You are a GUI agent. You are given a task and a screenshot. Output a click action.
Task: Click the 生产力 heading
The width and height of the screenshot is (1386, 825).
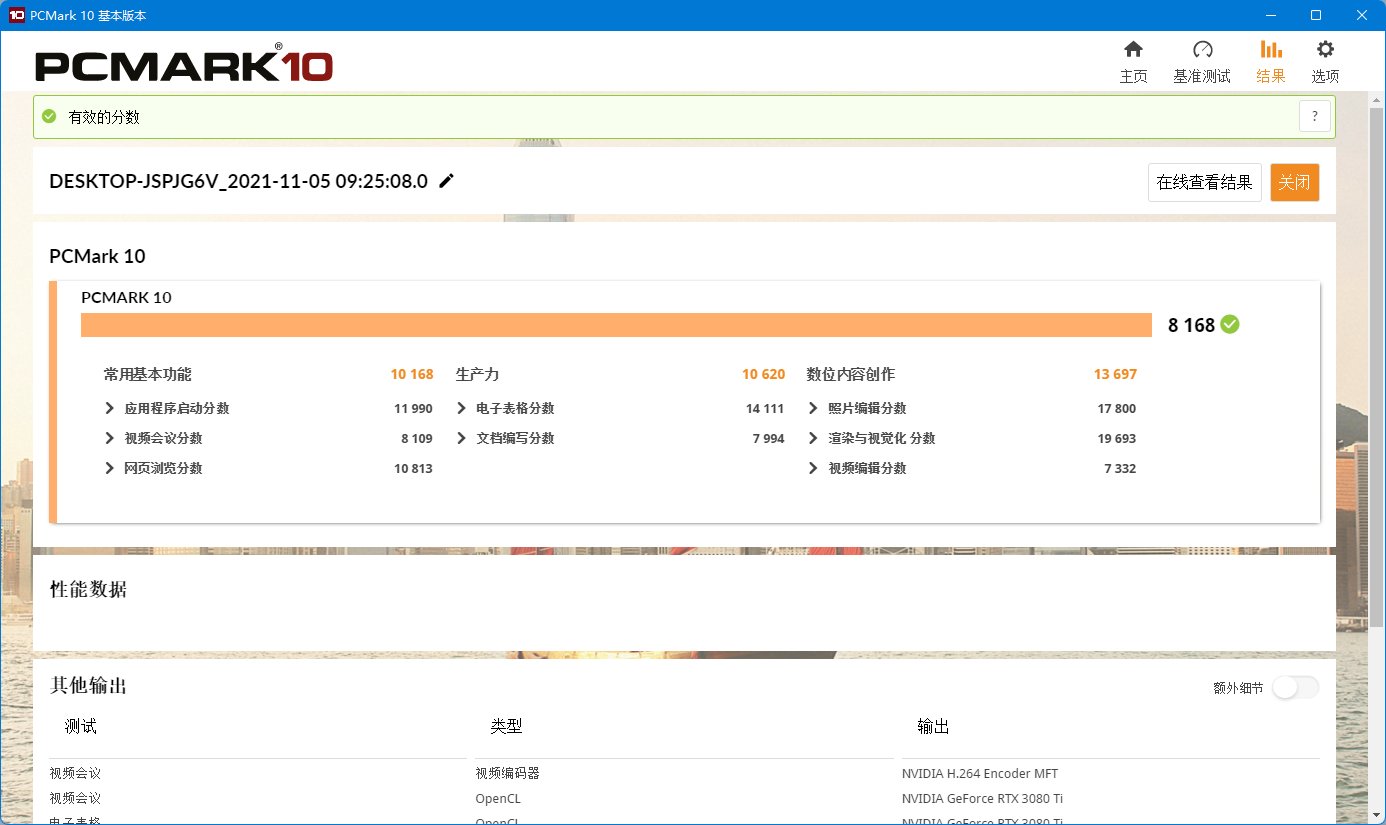point(477,374)
